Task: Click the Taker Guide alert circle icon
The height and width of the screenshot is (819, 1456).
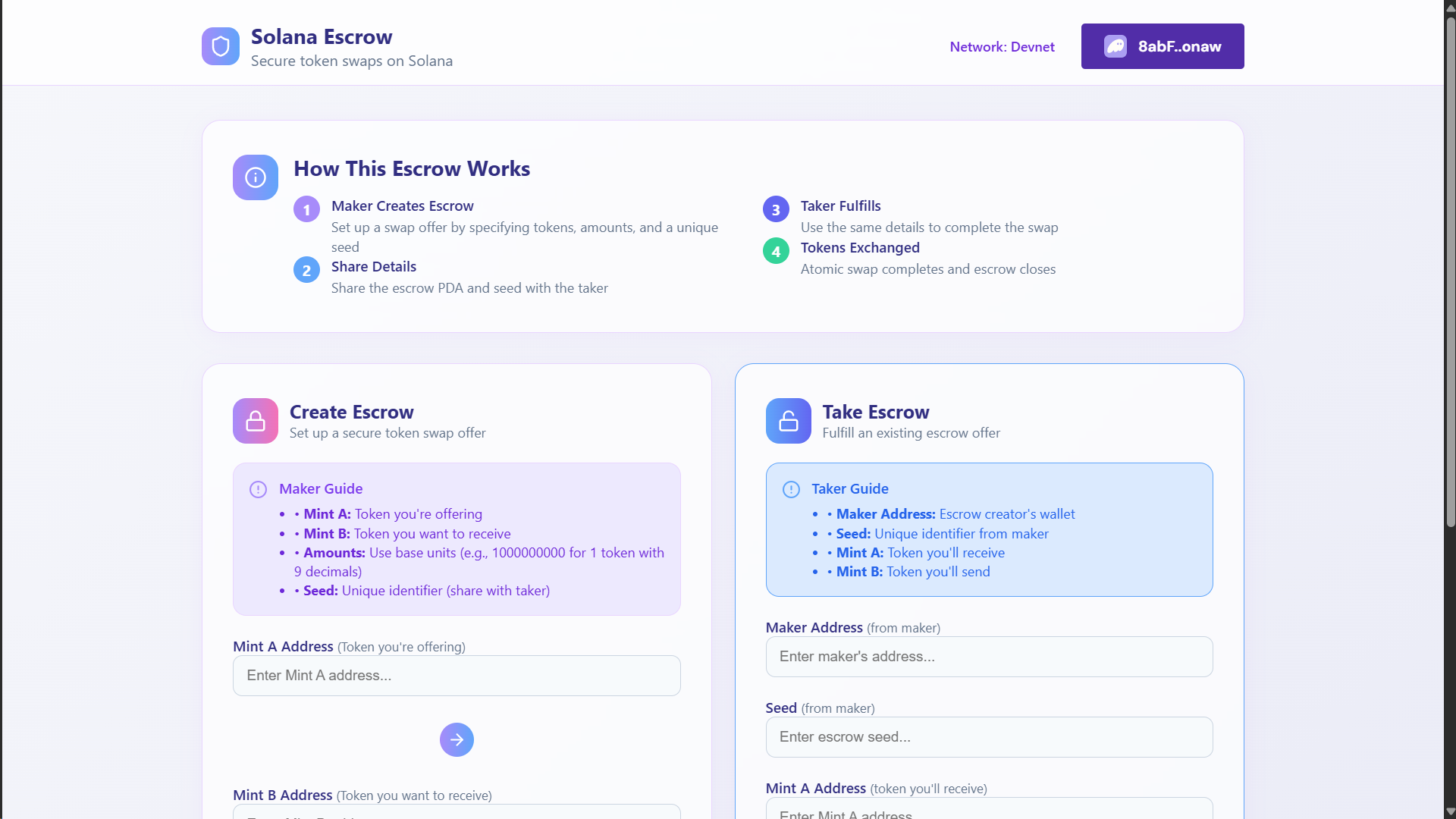Action: tap(791, 489)
